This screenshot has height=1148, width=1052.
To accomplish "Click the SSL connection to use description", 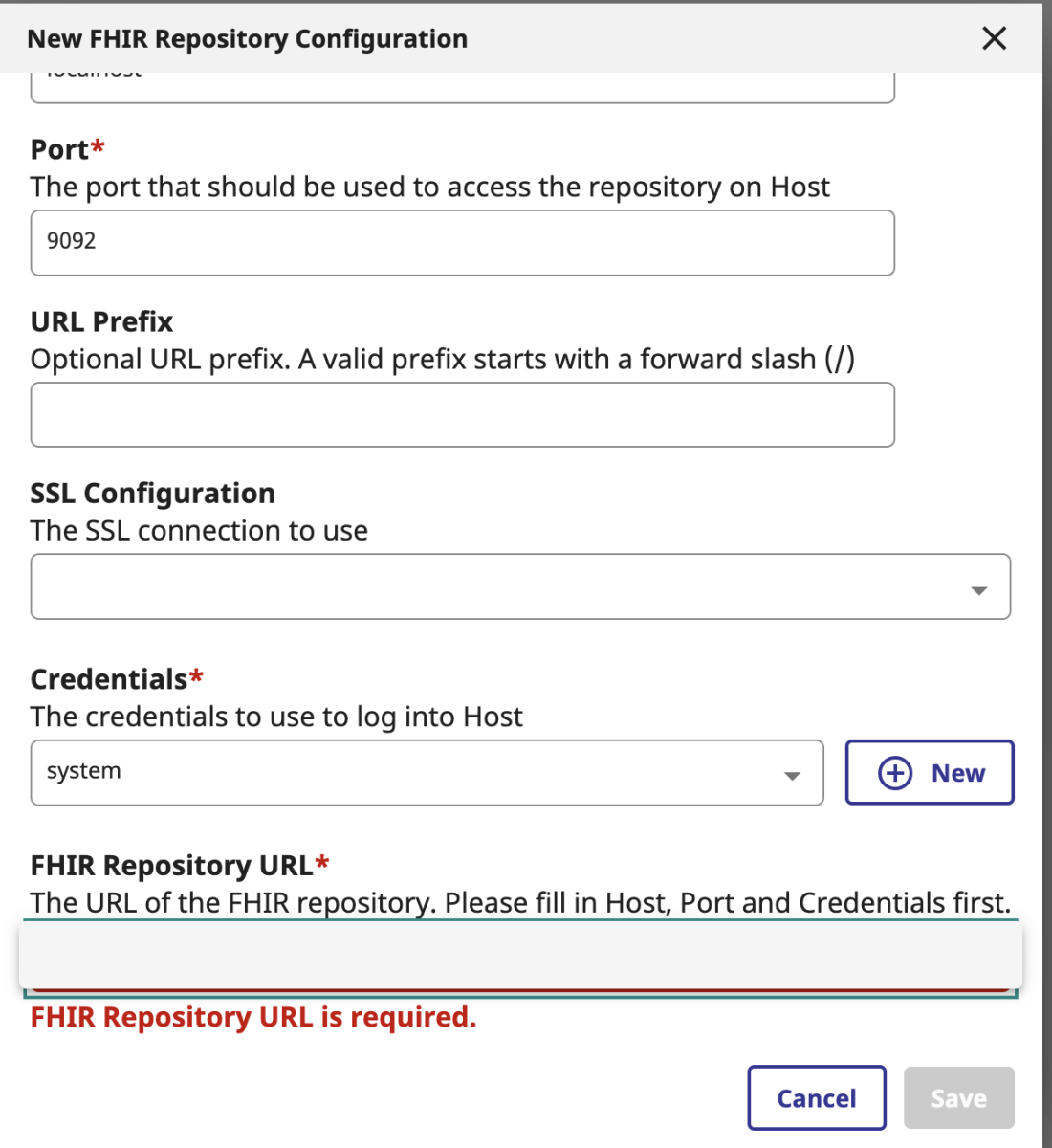I will [x=199, y=531].
